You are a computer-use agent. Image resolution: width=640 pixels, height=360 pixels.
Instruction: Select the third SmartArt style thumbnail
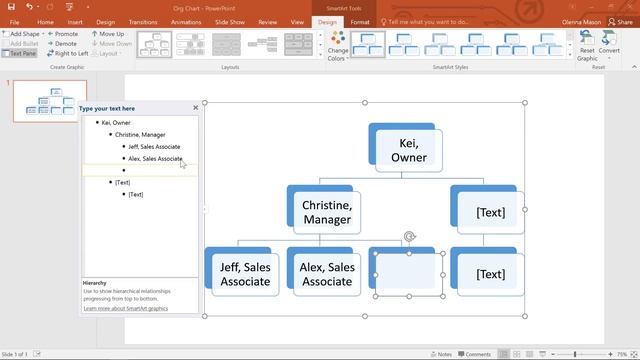point(440,44)
